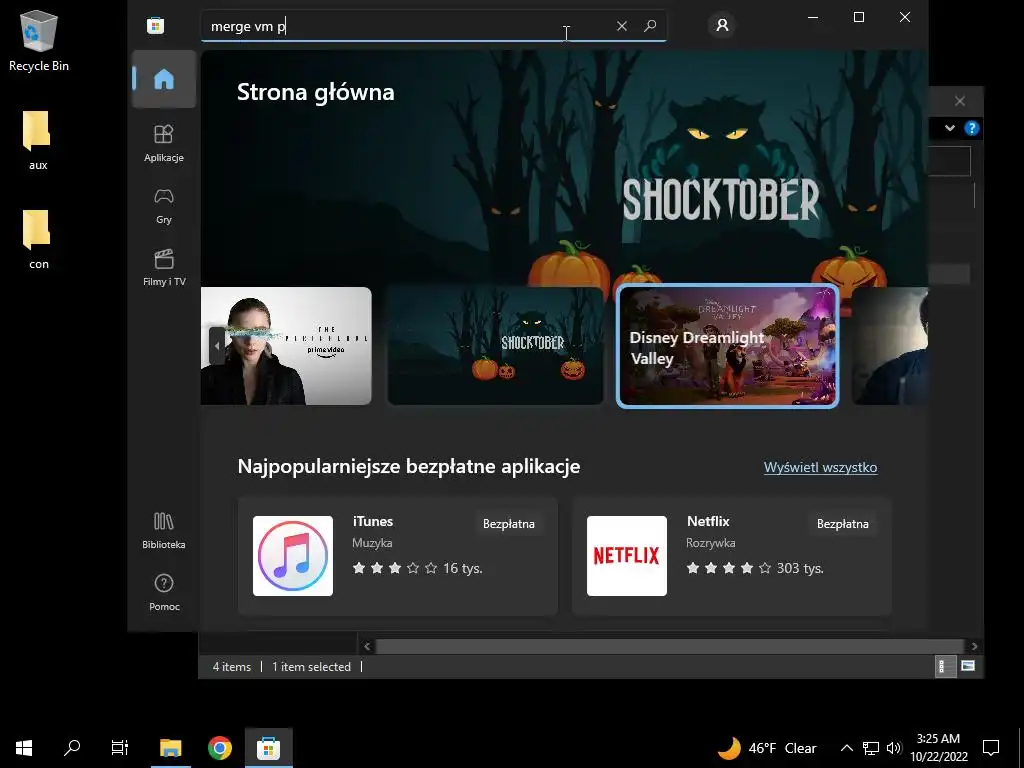Expand the Explorer ribbon chevron

click(x=950, y=128)
